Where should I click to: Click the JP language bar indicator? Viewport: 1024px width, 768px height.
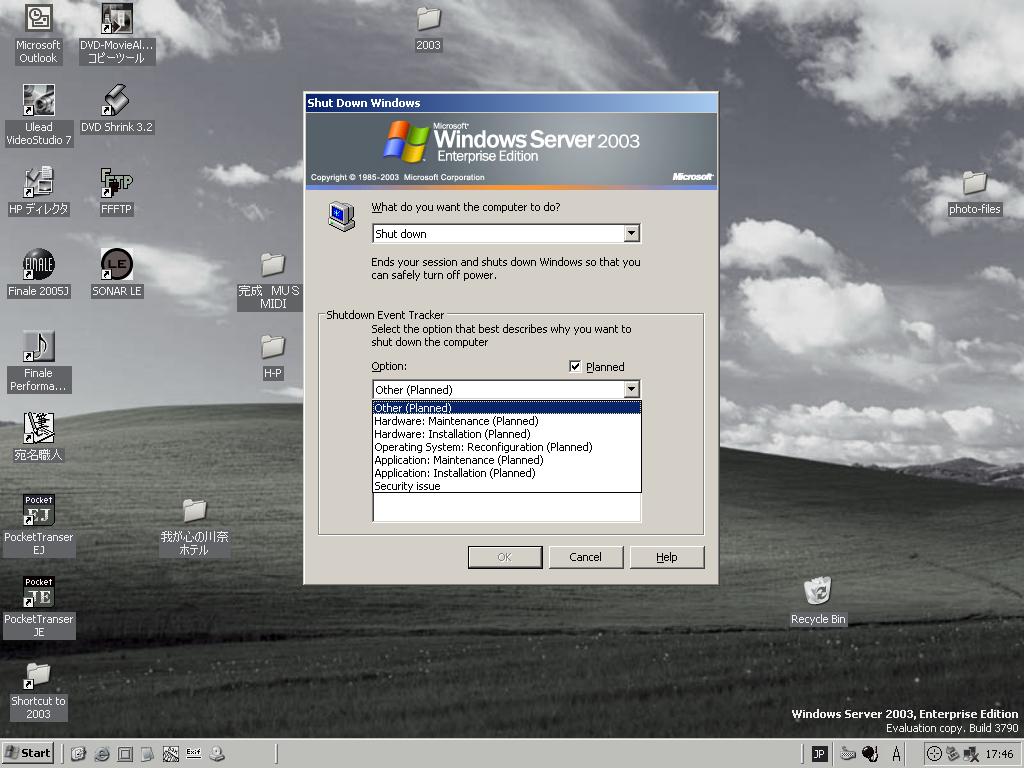(819, 754)
